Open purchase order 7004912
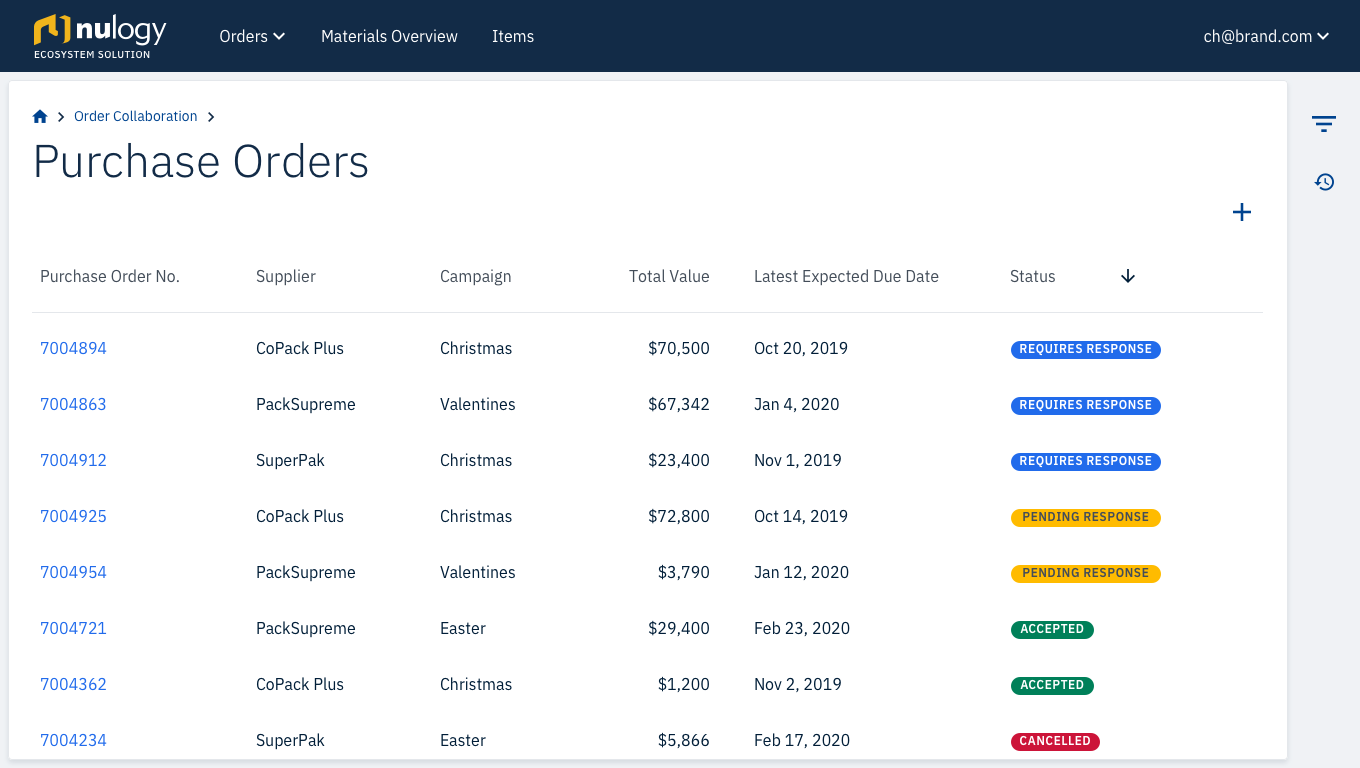Viewport: 1360px width, 768px height. [73, 460]
